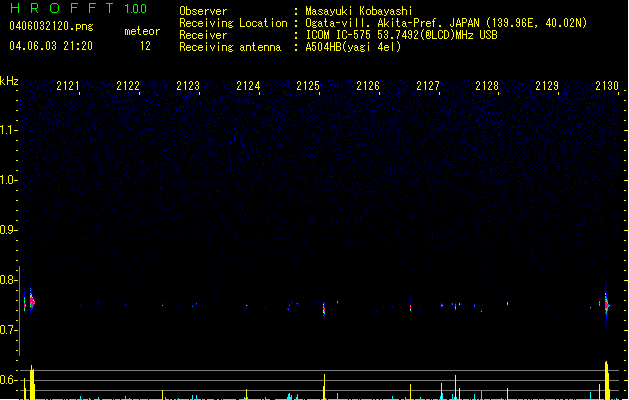Select the file name 0406032120.png

click(x=51, y=26)
